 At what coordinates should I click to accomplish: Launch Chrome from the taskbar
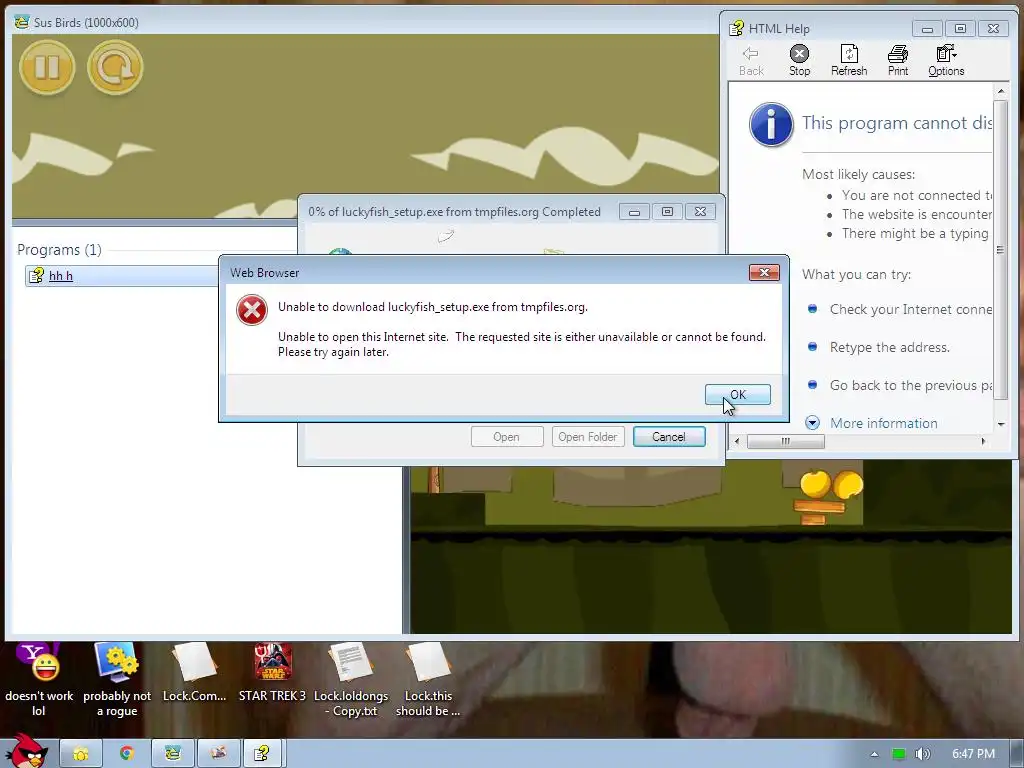127,754
